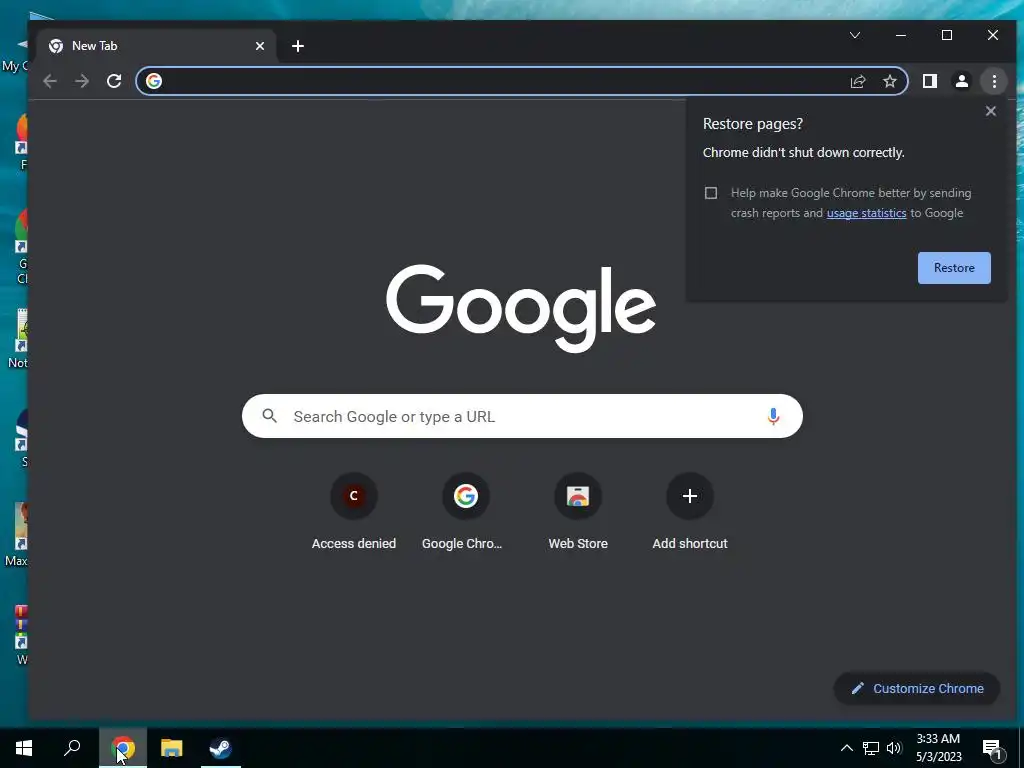
Task: Open the share this page icon
Action: coord(858,81)
